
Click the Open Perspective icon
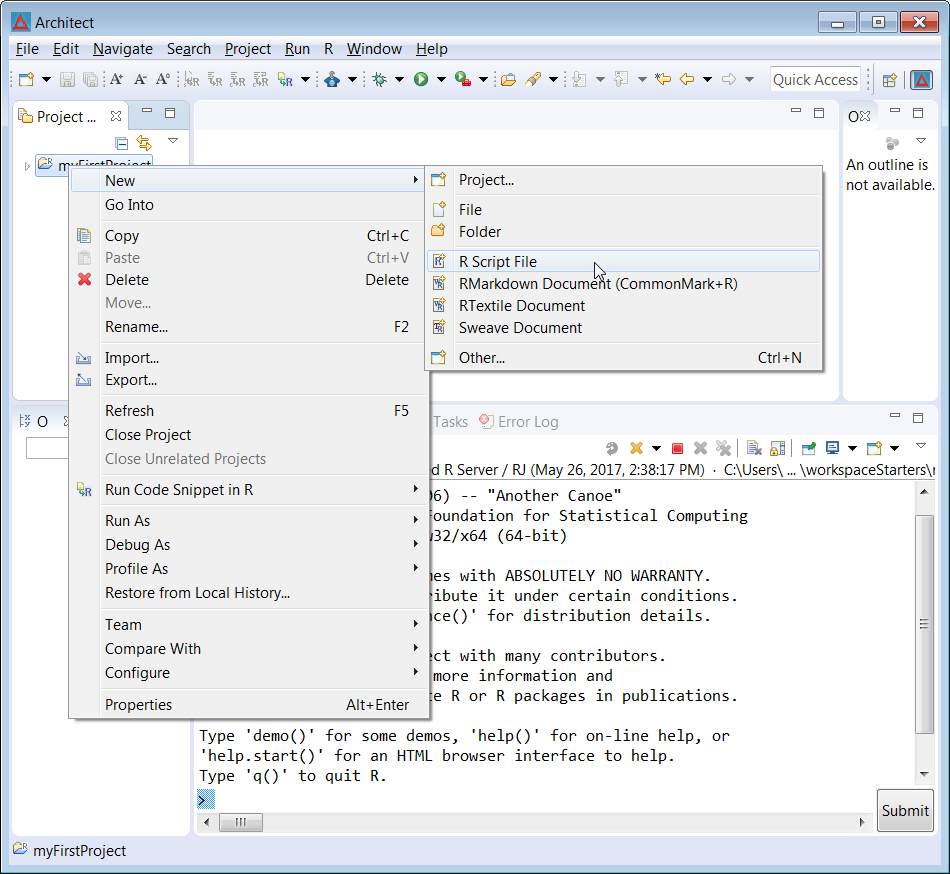click(889, 80)
